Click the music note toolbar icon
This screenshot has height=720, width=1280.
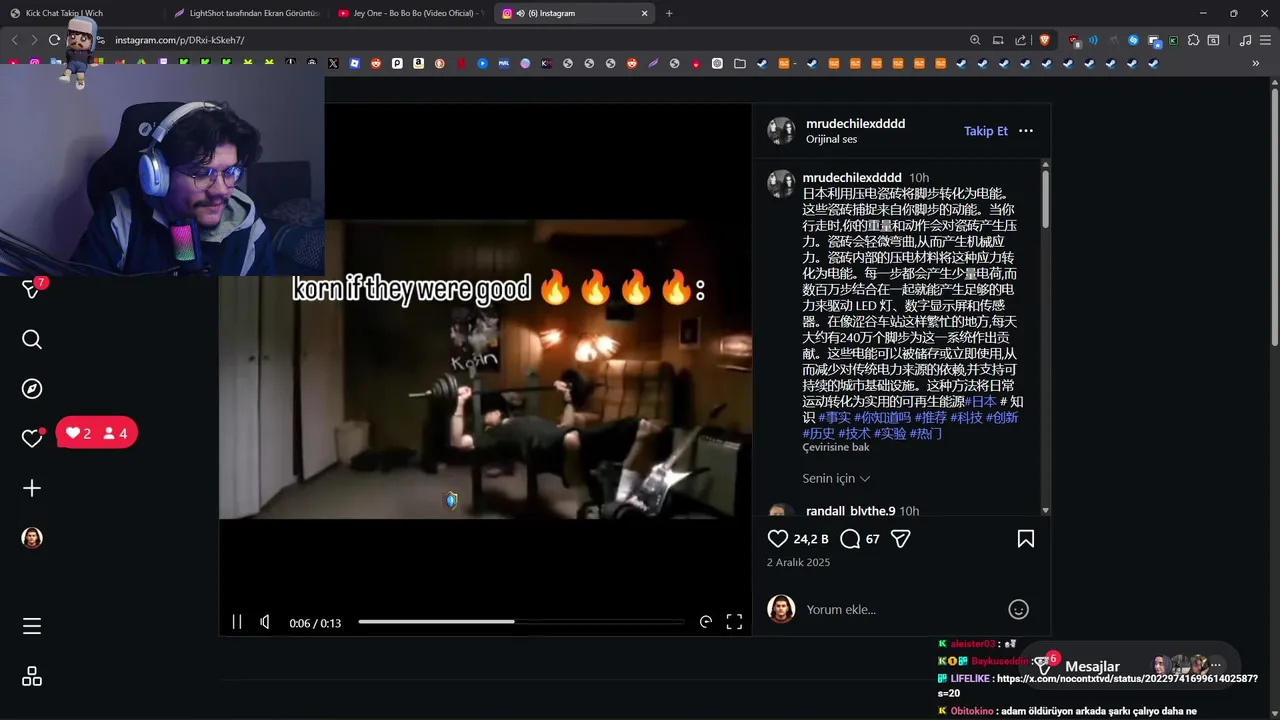coord(1245,40)
